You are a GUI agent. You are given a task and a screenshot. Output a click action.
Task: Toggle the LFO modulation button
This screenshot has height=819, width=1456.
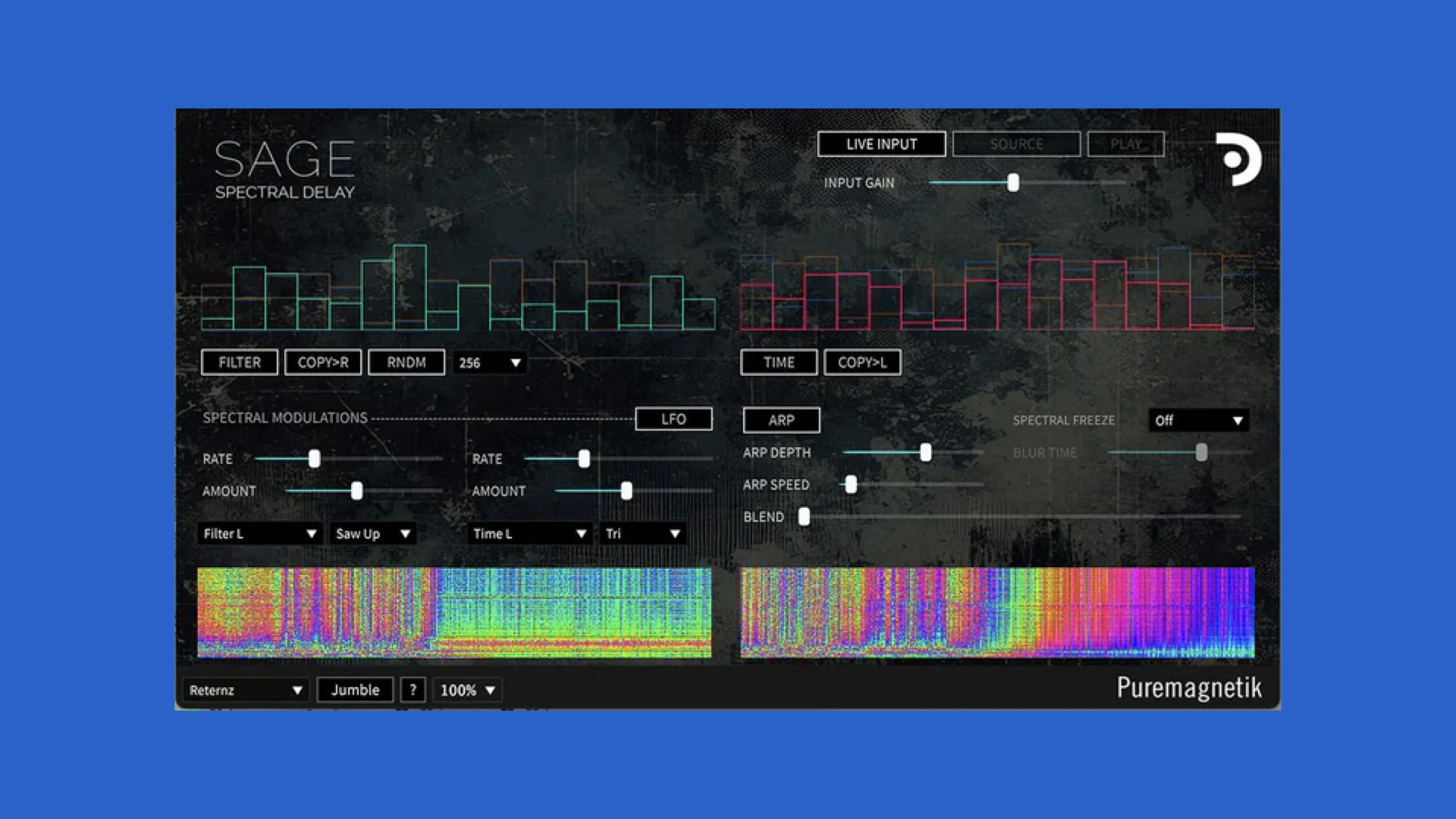[x=673, y=419]
